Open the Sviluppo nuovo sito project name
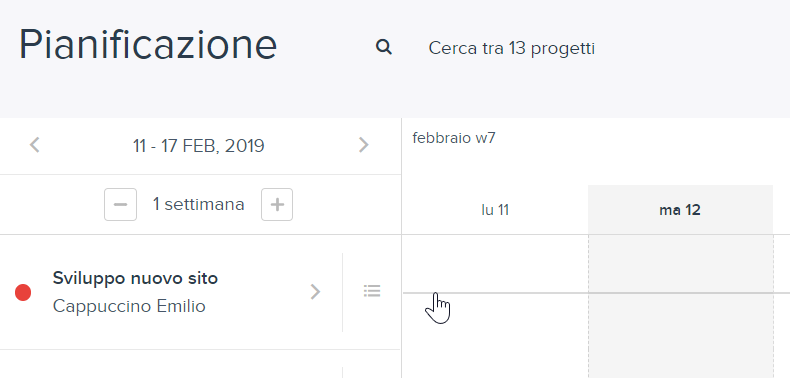 tap(135, 278)
